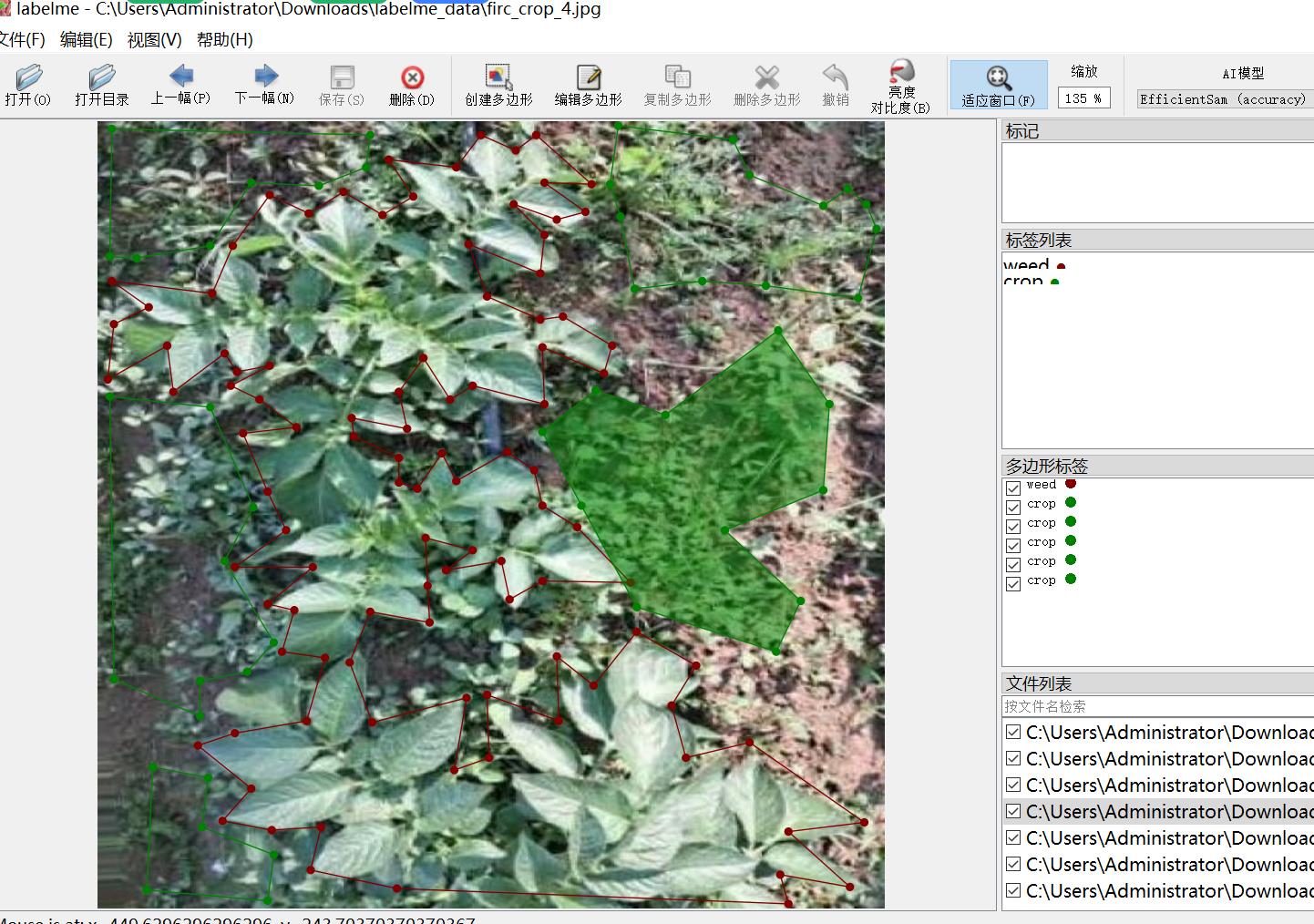Viewport: 1314px width, 924px height.
Task: Open the Edit (编辑) menu
Action: coord(86,39)
